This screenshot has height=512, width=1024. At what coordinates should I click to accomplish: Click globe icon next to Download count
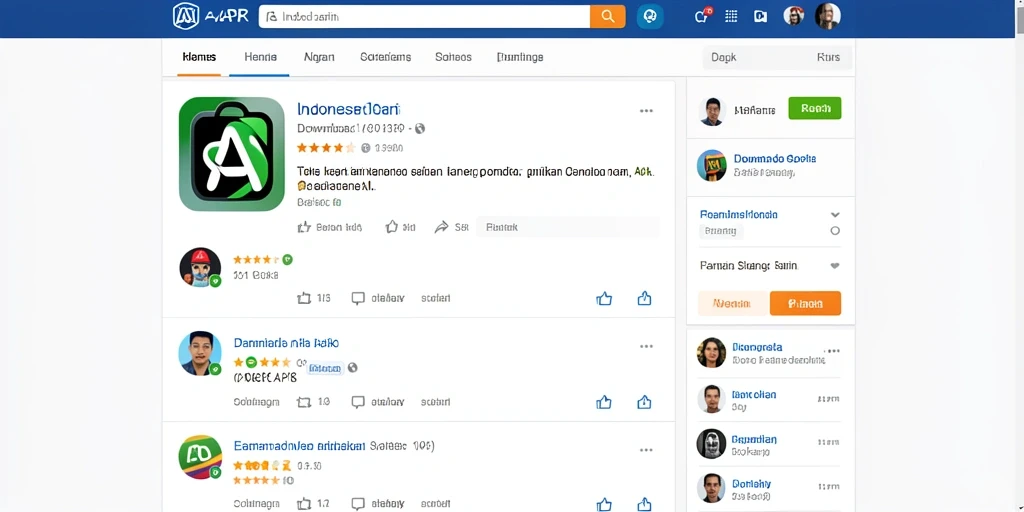point(420,129)
